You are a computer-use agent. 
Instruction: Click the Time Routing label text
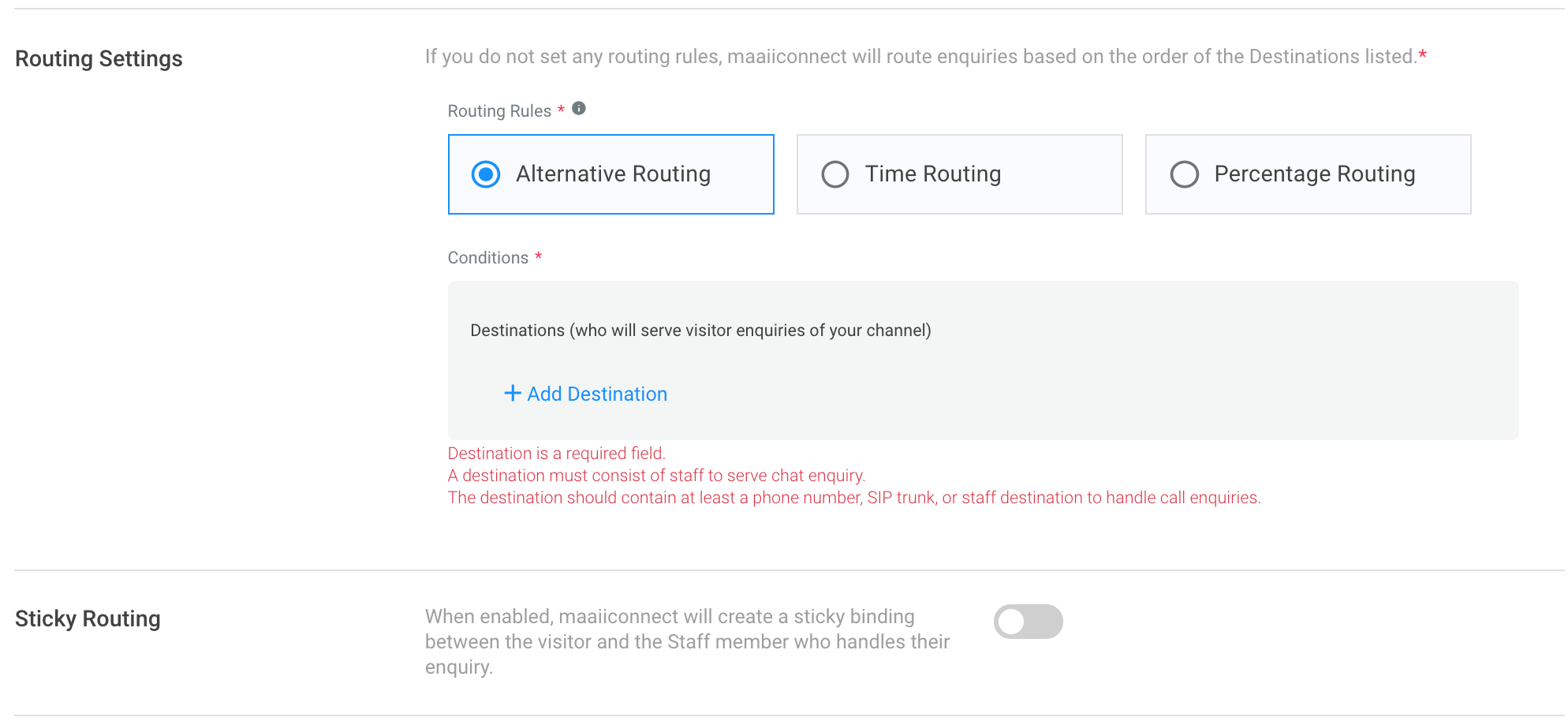(x=933, y=174)
